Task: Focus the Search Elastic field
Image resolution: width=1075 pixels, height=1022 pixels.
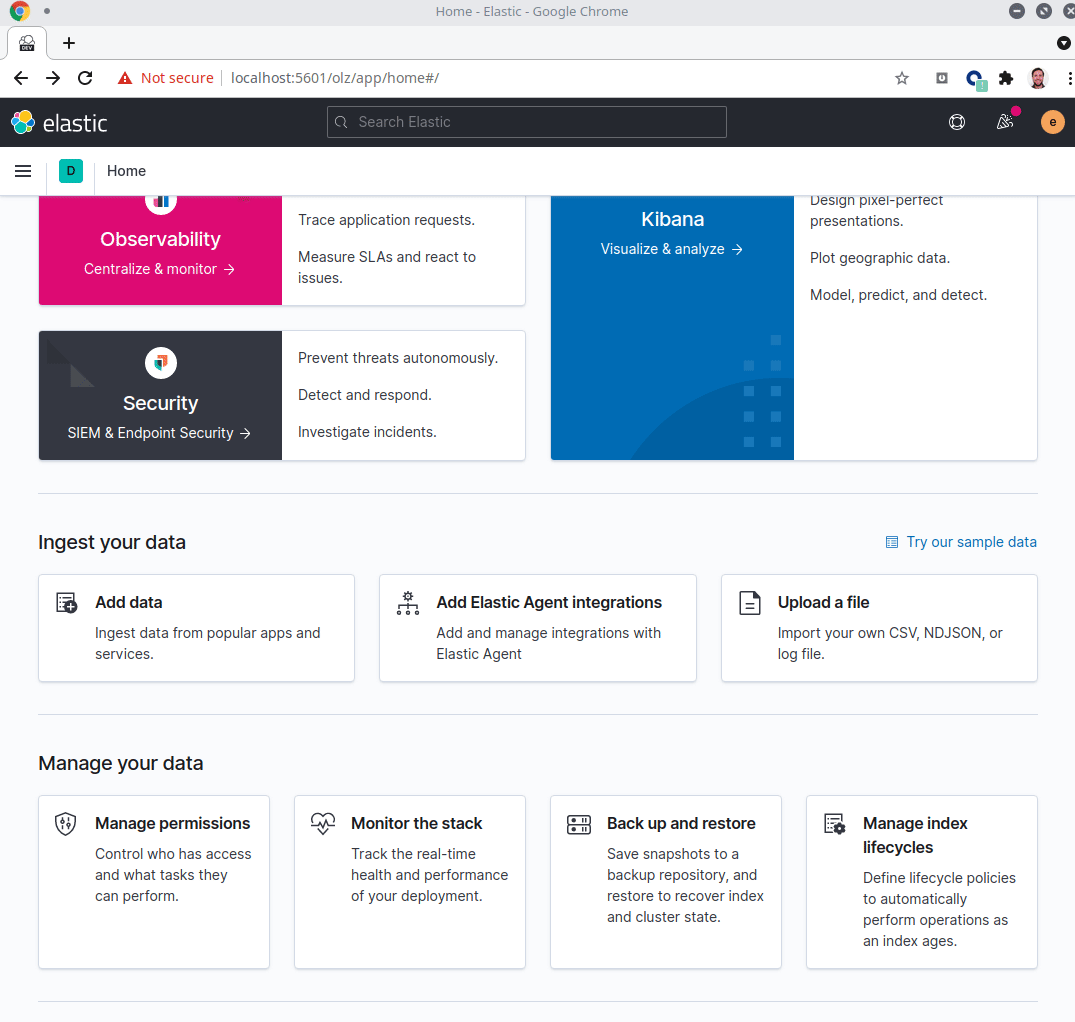Action: pos(527,122)
